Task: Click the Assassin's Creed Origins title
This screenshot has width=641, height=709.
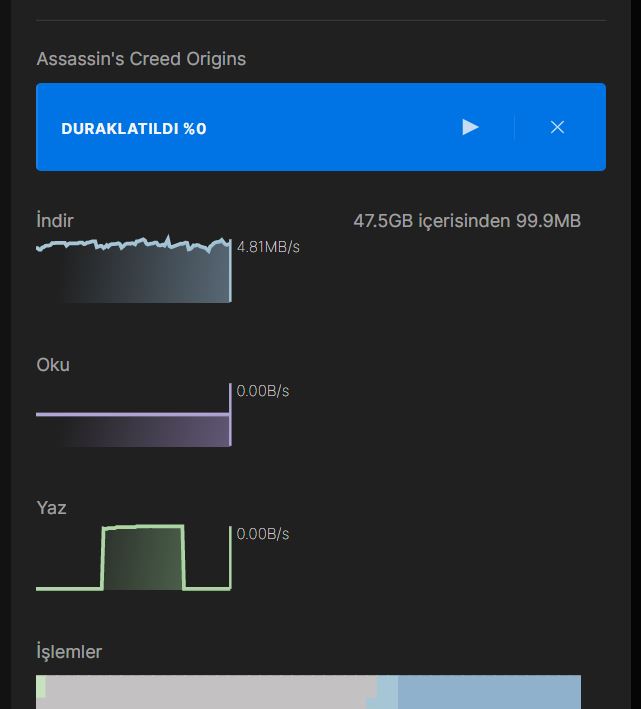Action: point(141,59)
